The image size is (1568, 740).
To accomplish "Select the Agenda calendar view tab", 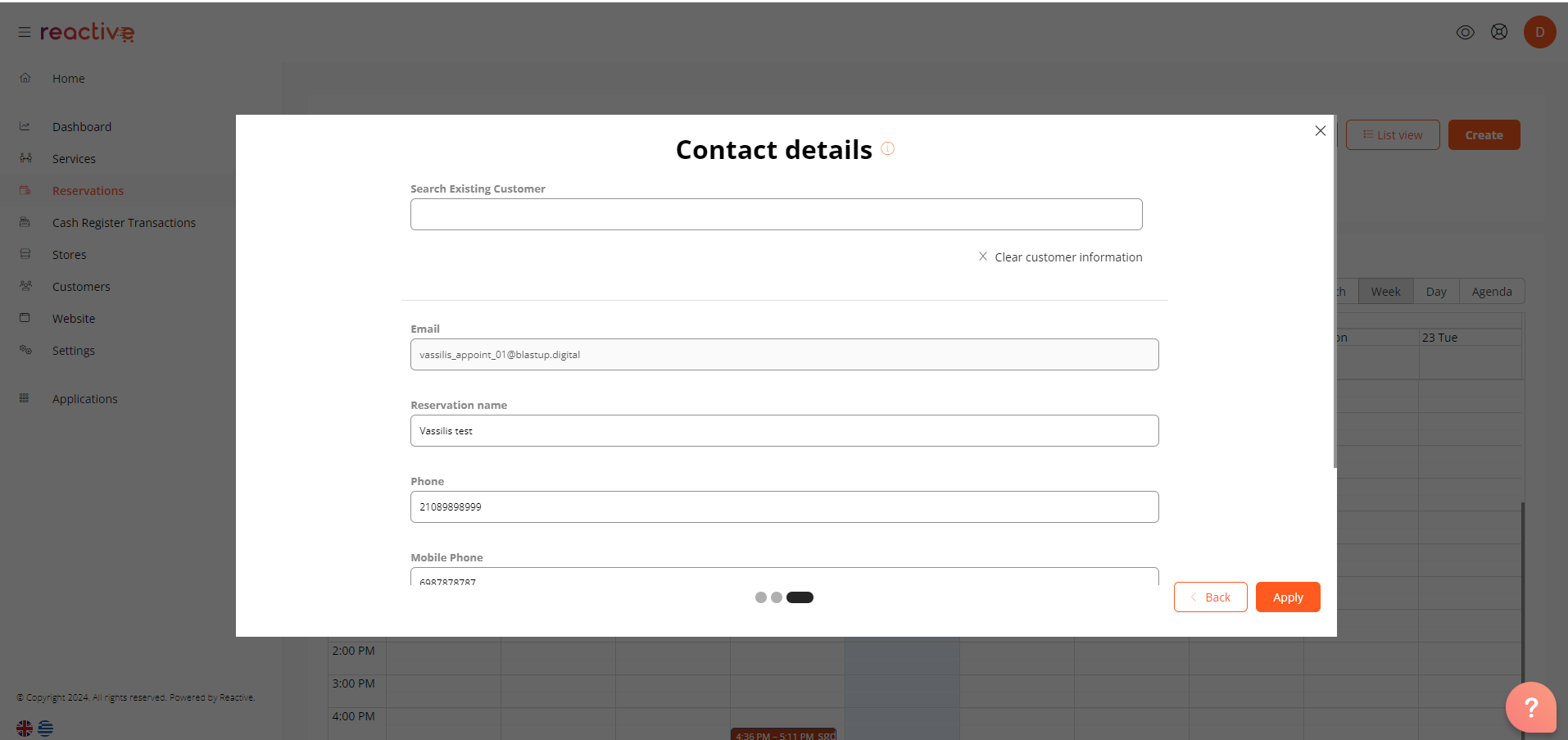I will pyautogui.click(x=1491, y=292).
